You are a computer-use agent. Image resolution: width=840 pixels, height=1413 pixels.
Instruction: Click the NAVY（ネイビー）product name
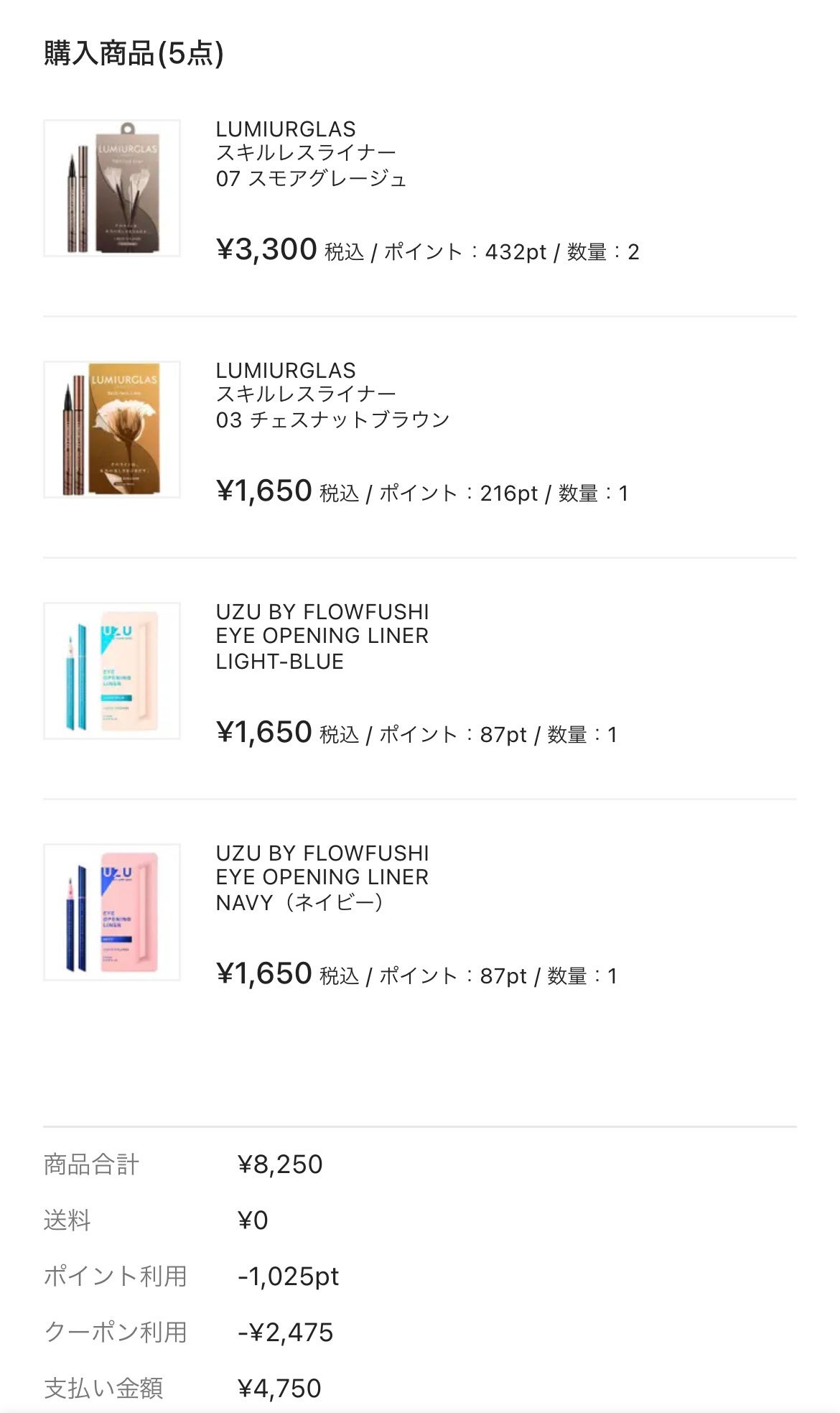point(302,902)
